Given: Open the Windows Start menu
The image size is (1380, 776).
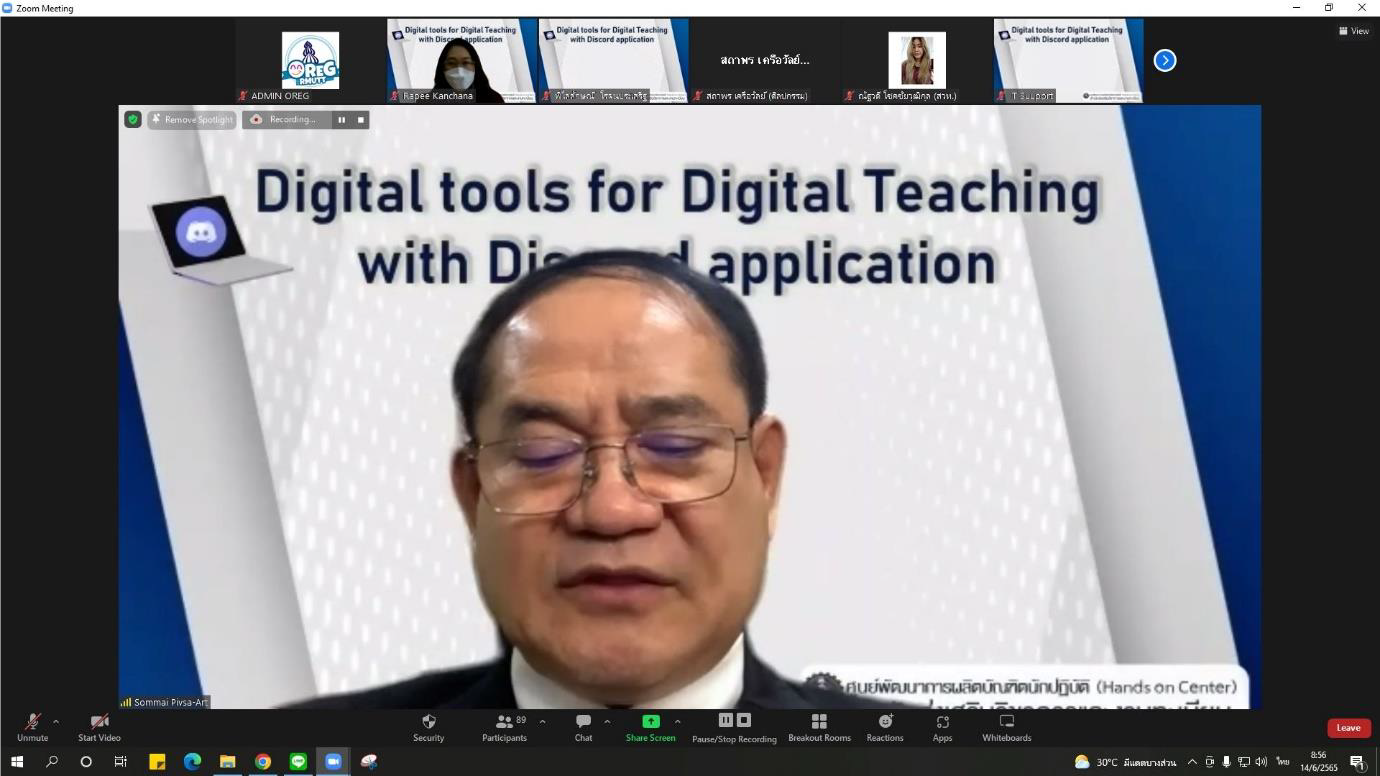Looking at the screenshot, I should 17,762.
